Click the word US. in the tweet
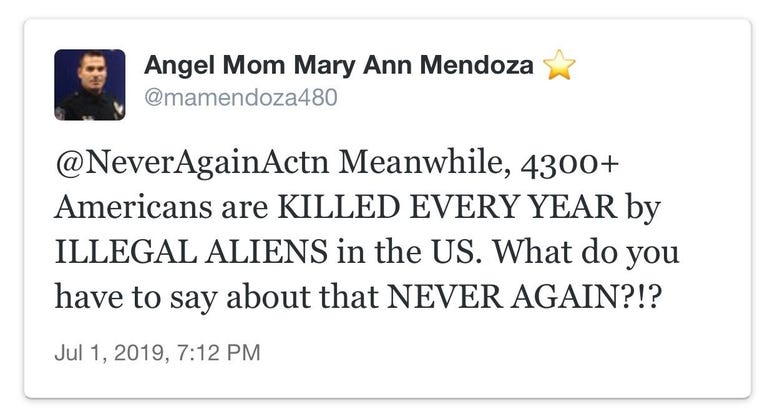 click(449, 252)
